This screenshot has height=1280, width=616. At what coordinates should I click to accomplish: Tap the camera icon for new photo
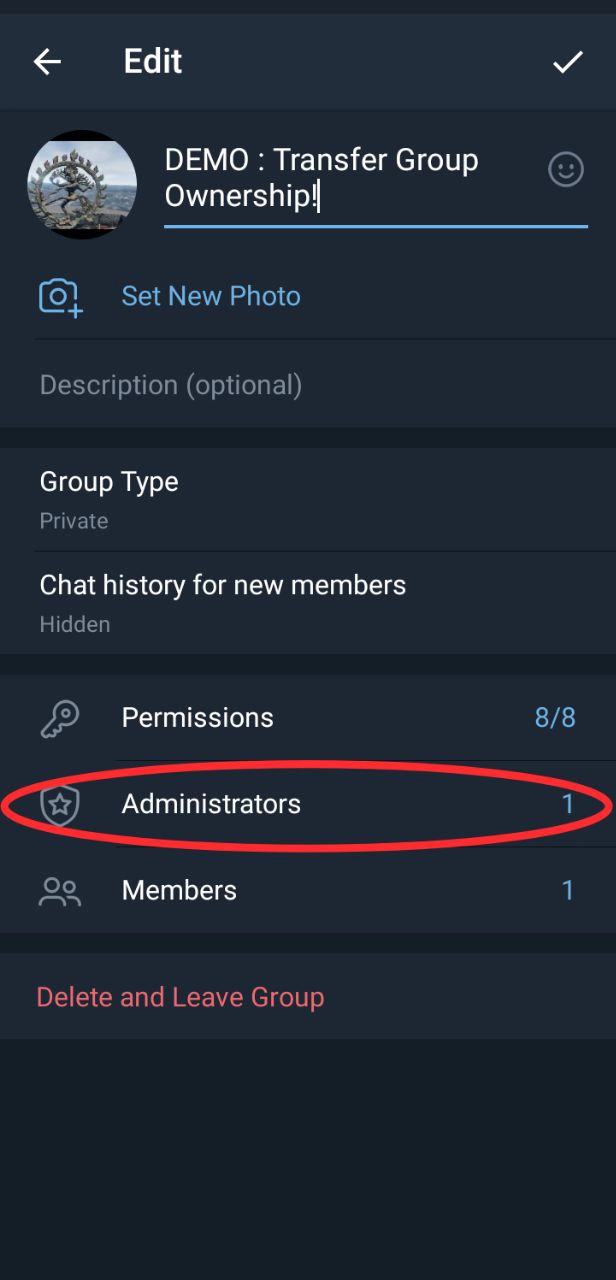(x=60, y=297)
